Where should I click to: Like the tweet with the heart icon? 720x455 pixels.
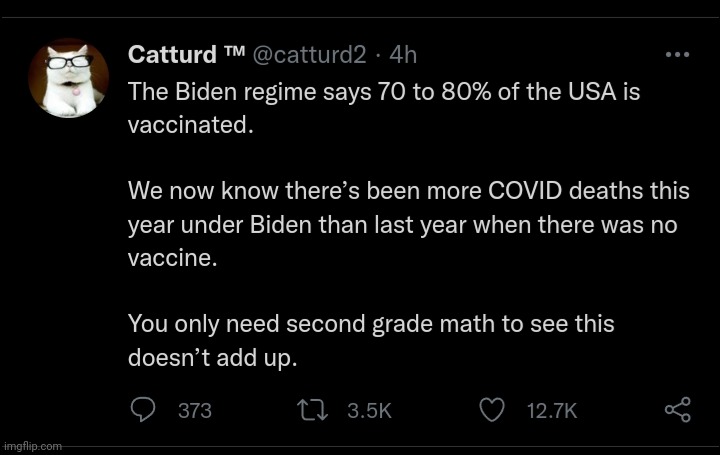coord(492,410)
